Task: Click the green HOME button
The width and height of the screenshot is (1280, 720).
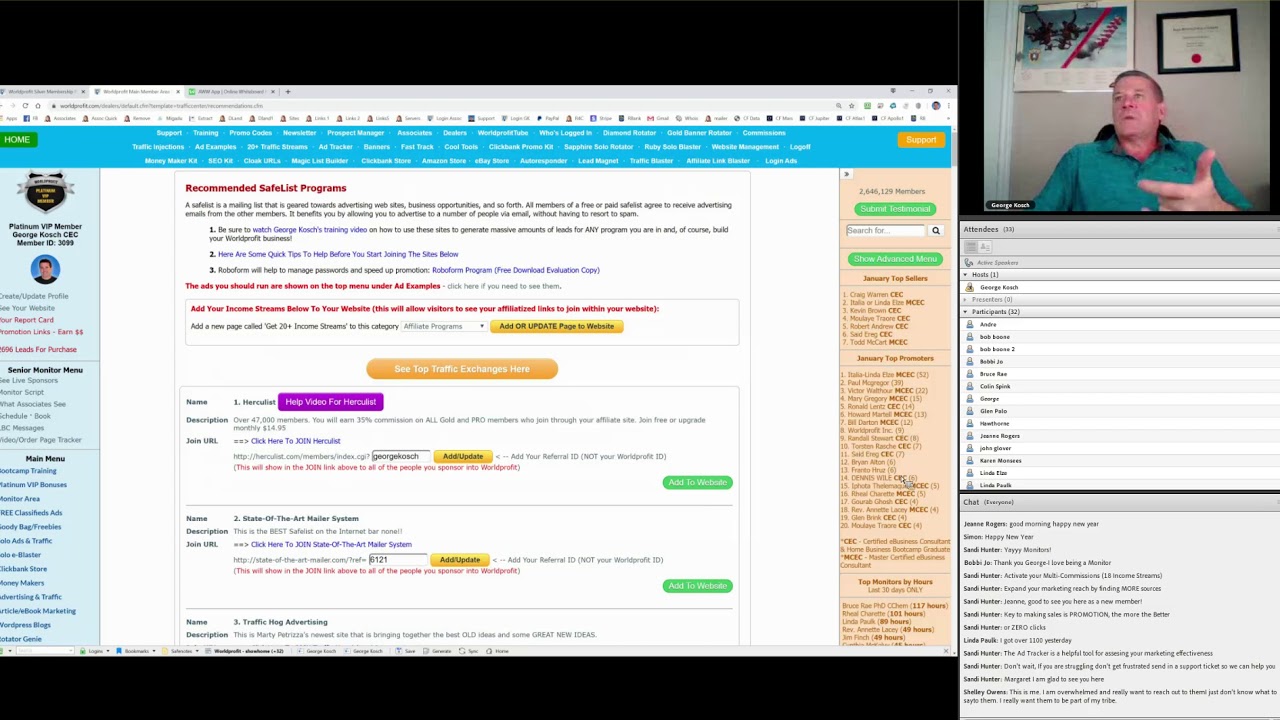Action: pyautogui.click(x=17, y=139)
